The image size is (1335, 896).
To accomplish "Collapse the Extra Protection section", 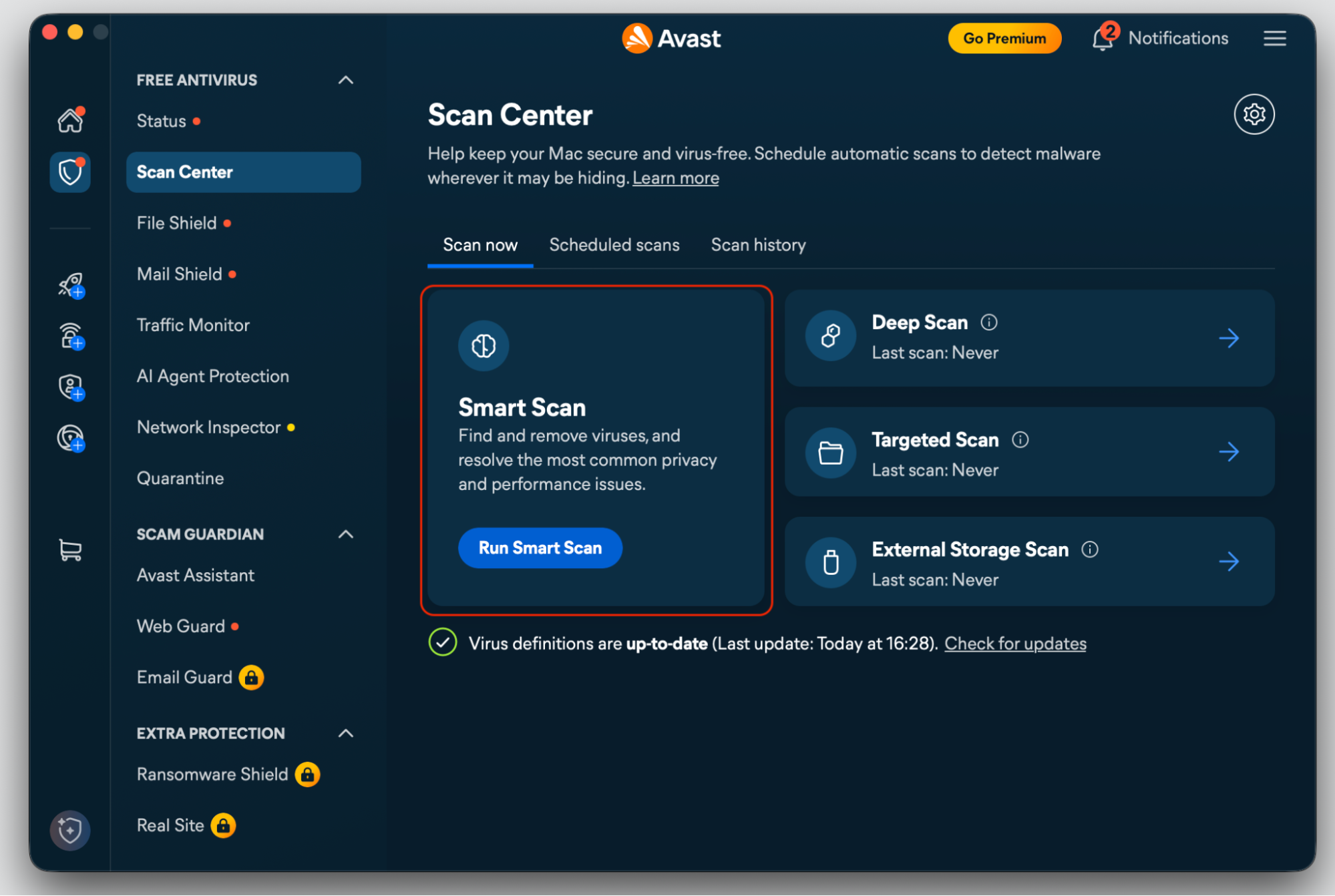I will click(x=345, y=733).
